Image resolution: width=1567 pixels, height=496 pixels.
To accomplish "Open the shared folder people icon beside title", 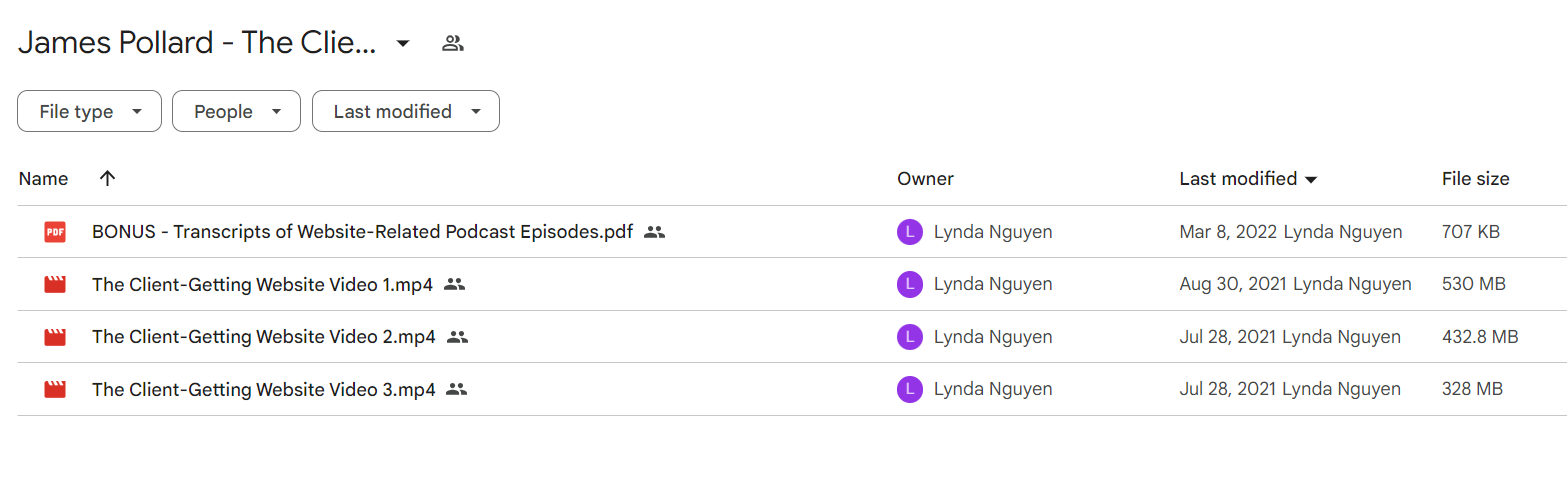I will pyautogui.click(x=453, y=43).
